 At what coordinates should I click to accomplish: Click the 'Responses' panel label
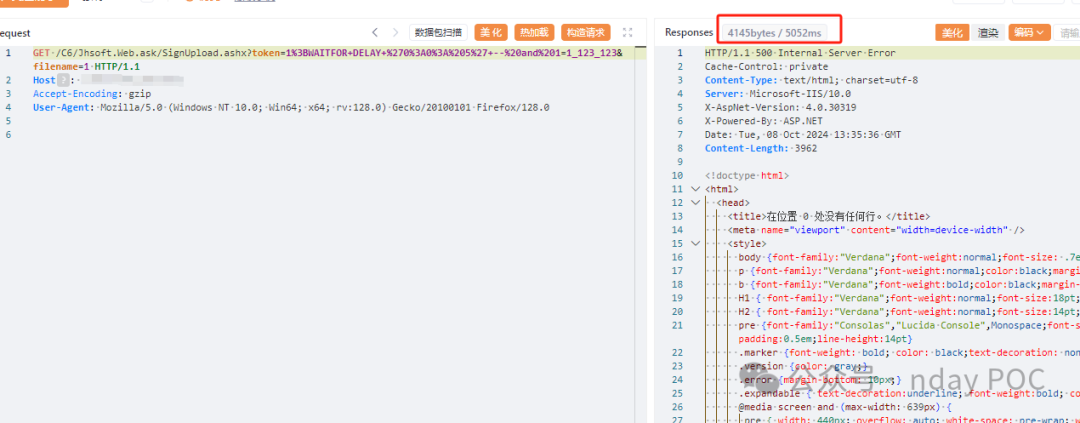[x=689, y=32]
